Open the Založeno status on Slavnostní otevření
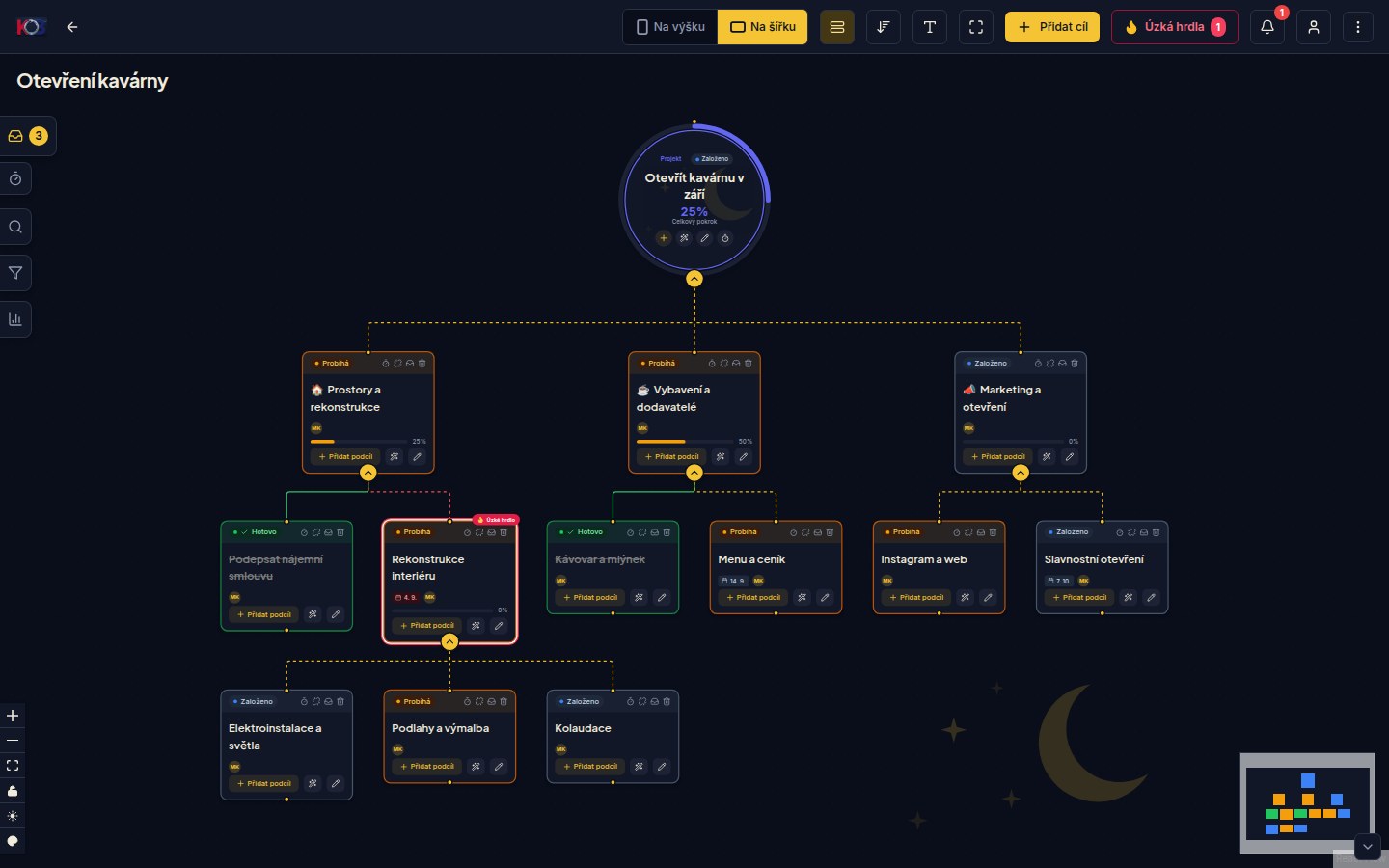 (1069, 532)
